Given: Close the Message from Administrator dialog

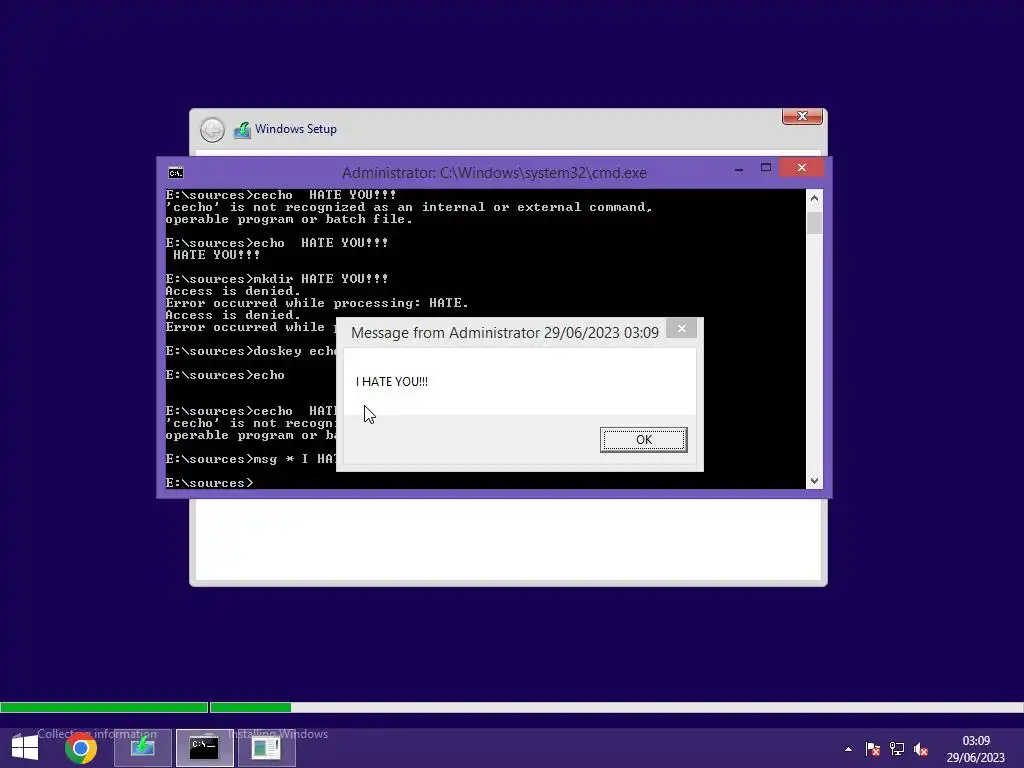Looking at the screenshot, I should click(x=681, y=328).
